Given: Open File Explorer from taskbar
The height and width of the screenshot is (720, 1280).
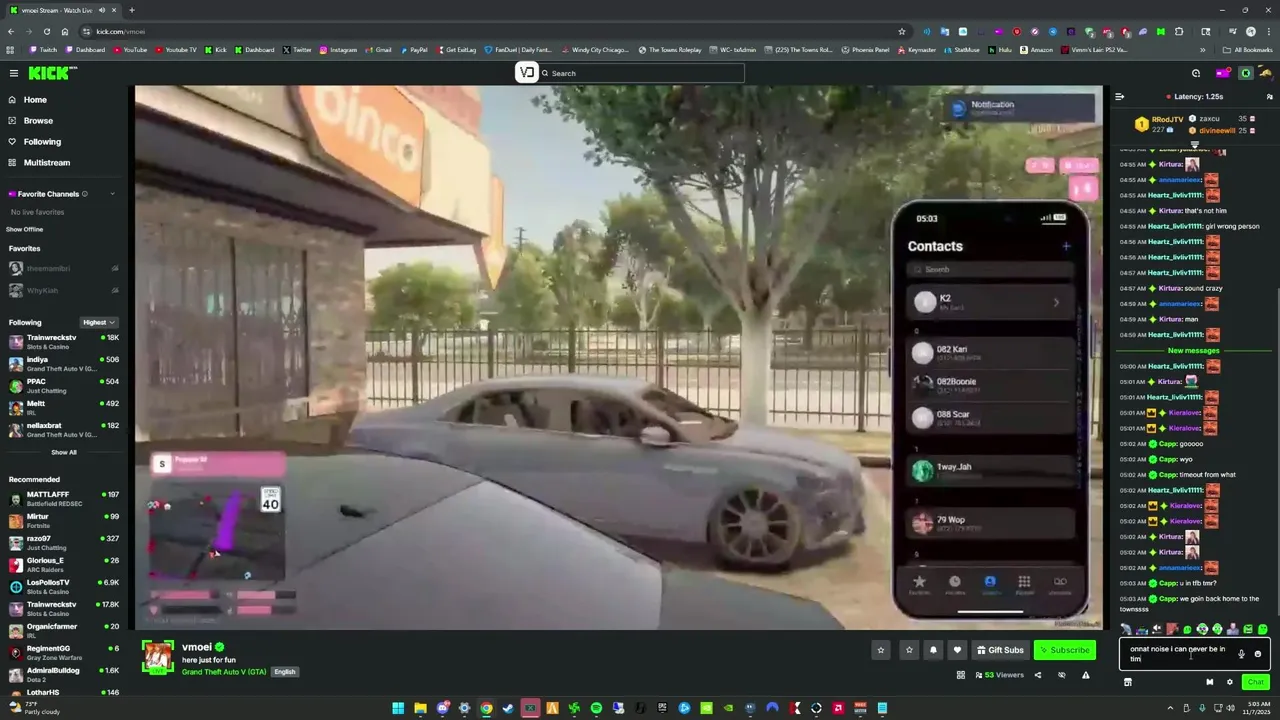Looking at the screenshot, I should click(420, 708).
